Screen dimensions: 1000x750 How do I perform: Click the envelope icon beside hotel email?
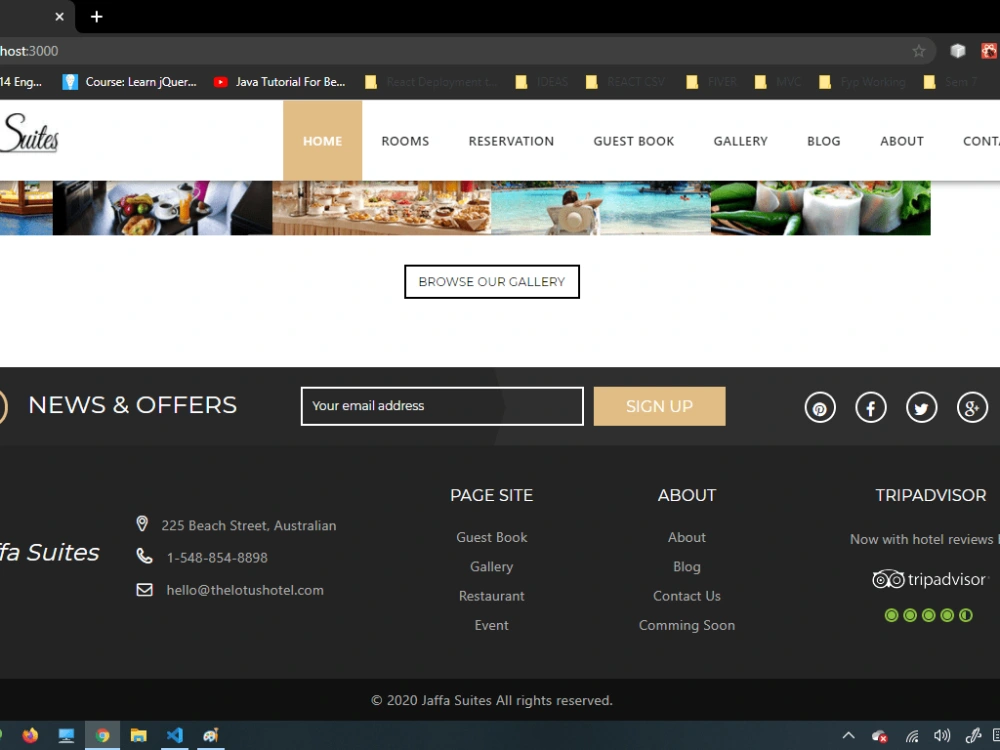145,590
